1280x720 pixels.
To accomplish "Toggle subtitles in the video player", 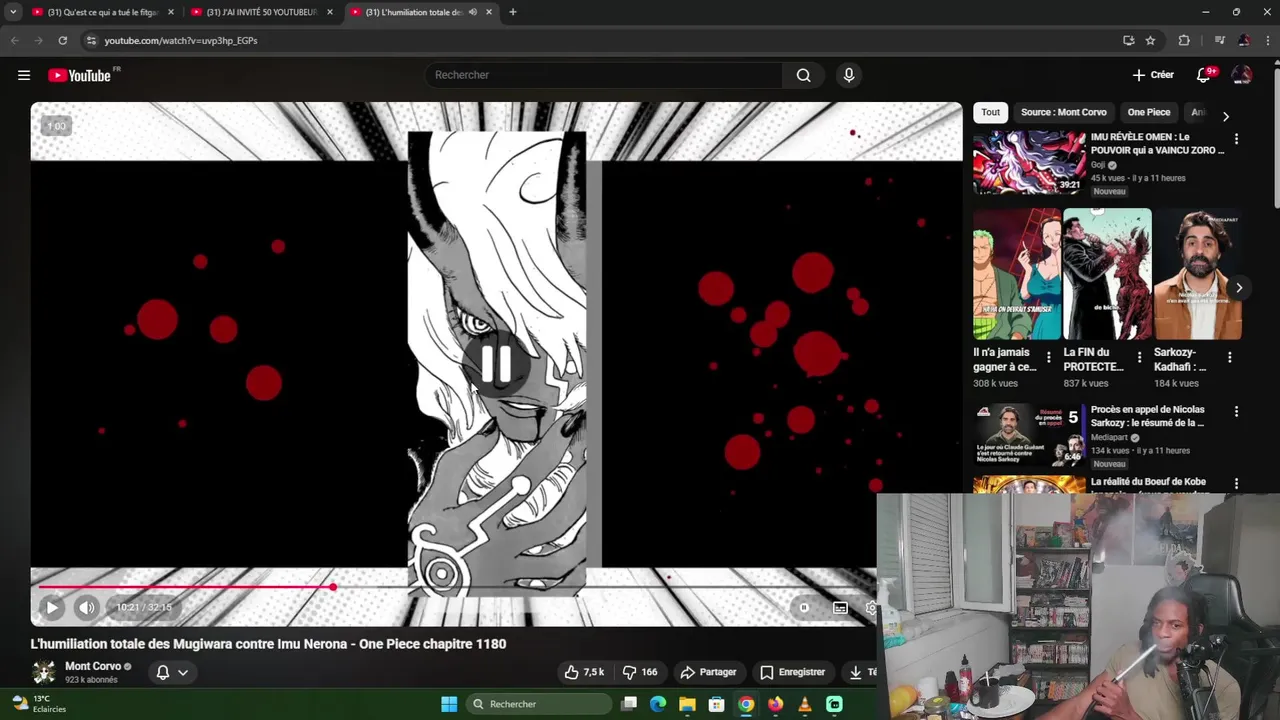I will pos(840,607).
